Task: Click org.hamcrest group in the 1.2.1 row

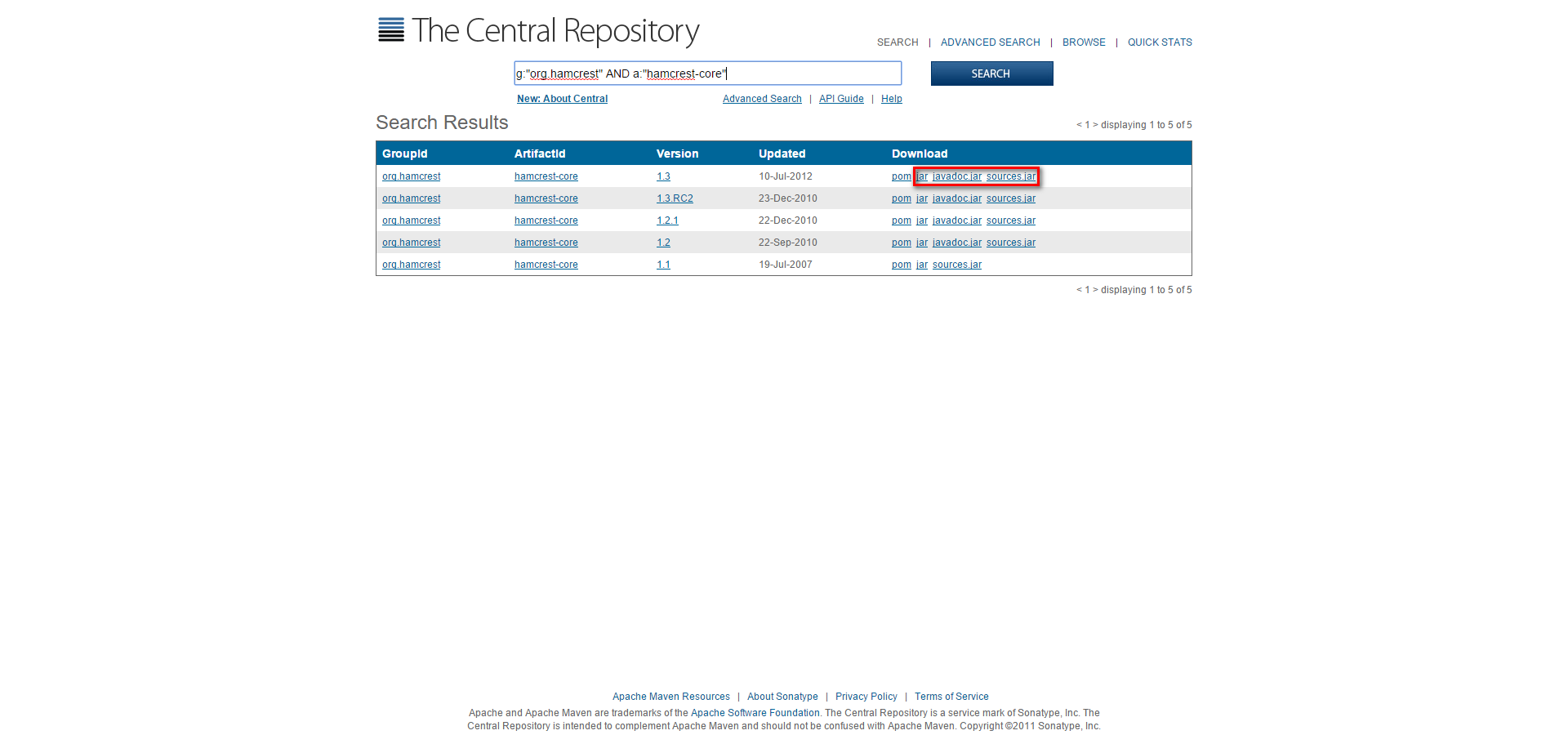Action: click(411, 221)
